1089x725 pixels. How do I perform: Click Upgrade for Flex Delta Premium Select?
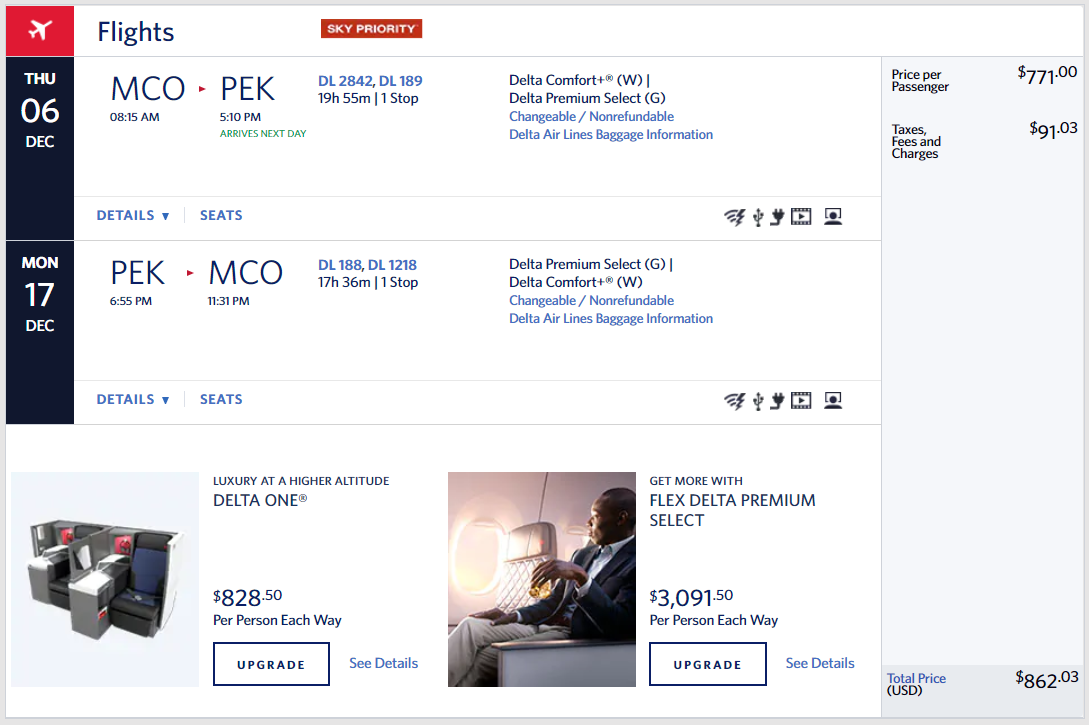707,664
